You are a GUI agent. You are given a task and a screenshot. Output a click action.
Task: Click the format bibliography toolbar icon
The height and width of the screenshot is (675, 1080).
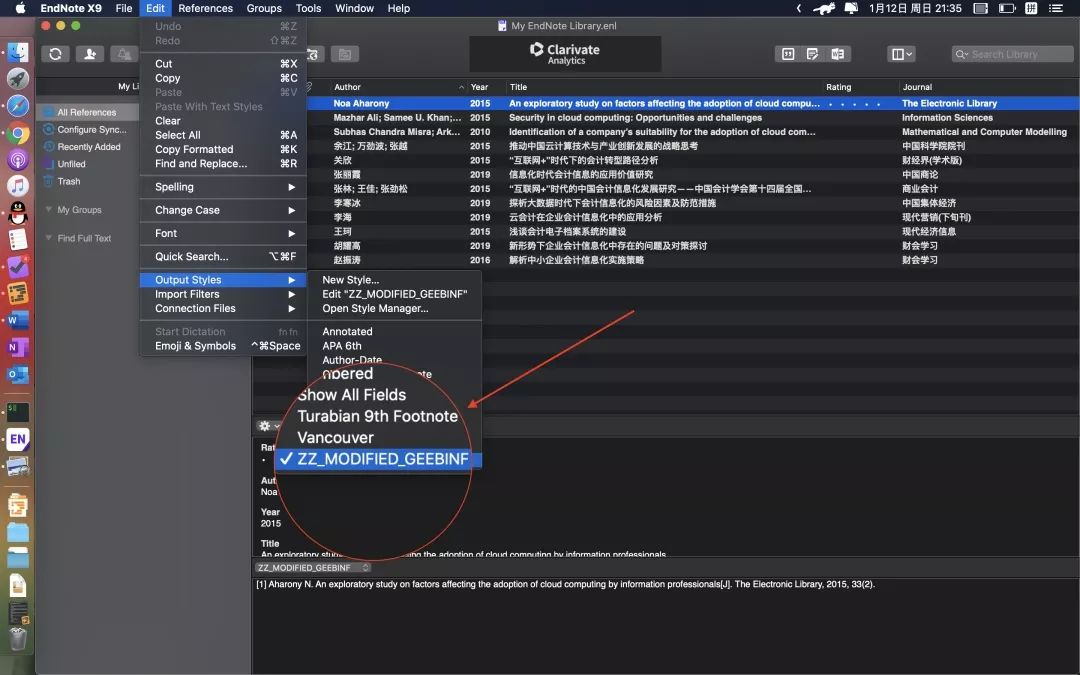pos(813,54)
